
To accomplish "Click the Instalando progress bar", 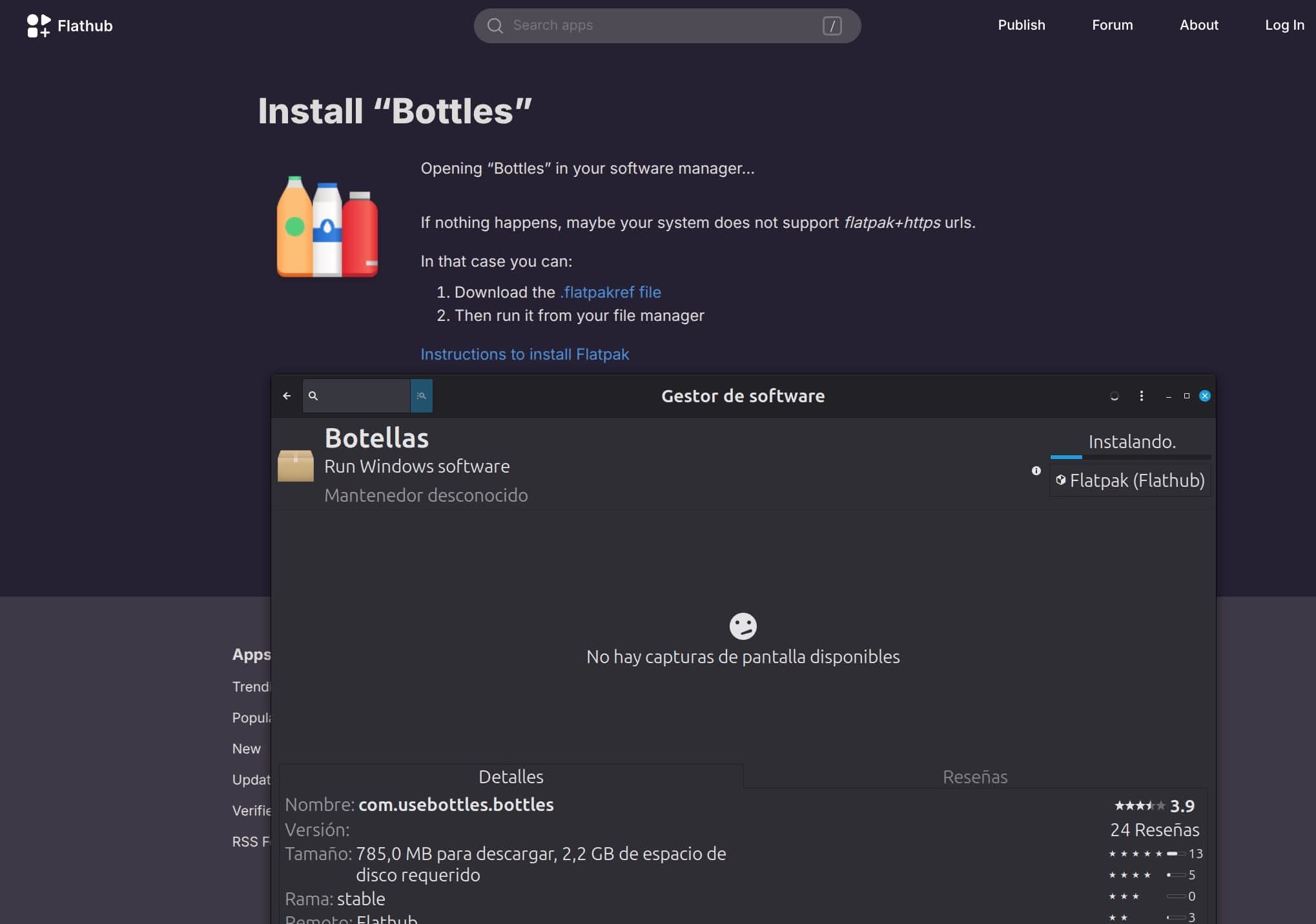I will click(x=1130, y=457).
